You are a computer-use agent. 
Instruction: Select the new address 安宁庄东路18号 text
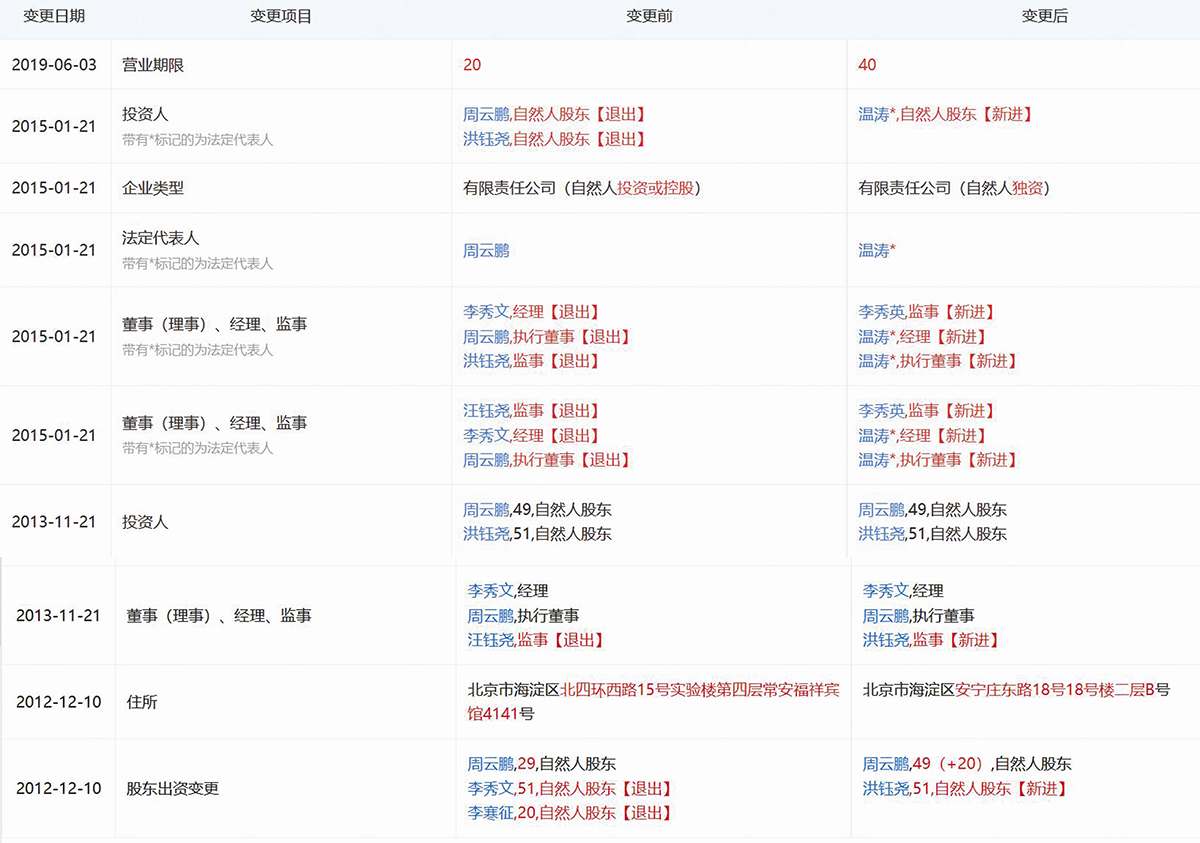coord(1012,690)
